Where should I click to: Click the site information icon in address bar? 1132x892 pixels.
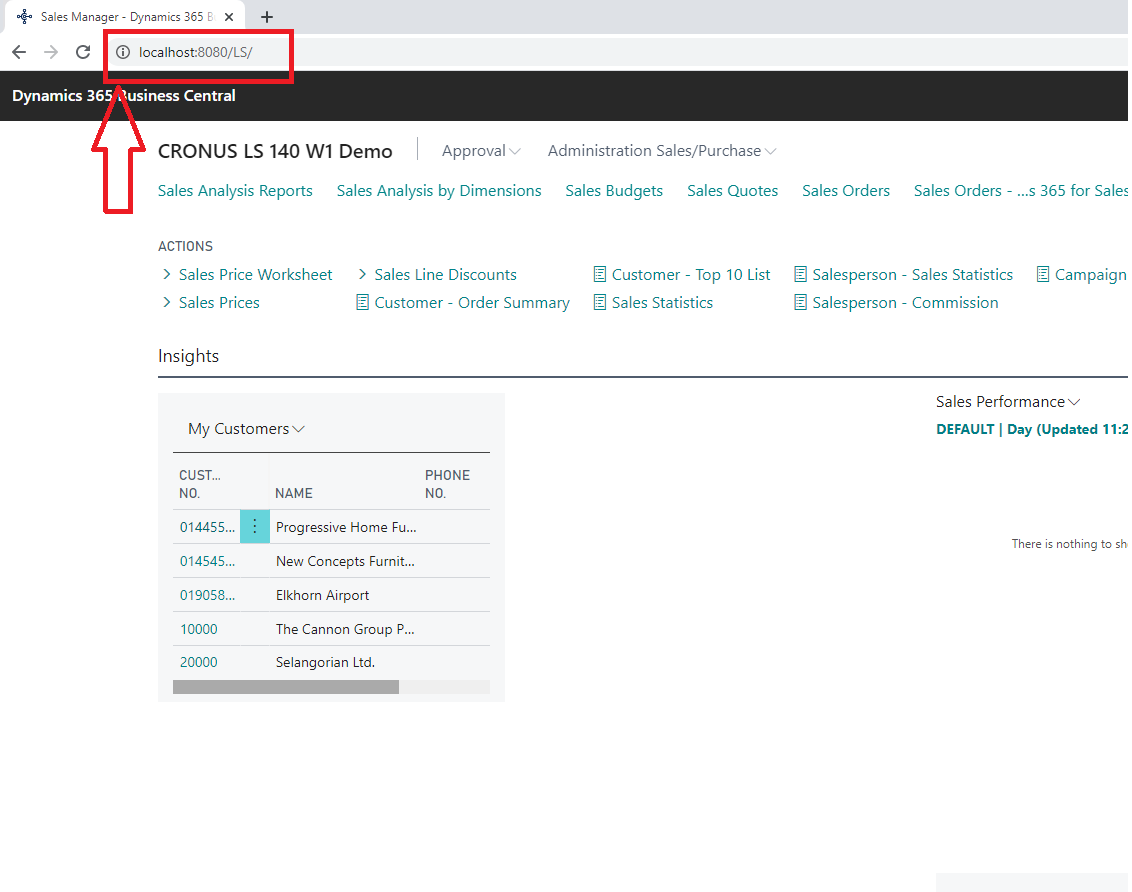123,52
